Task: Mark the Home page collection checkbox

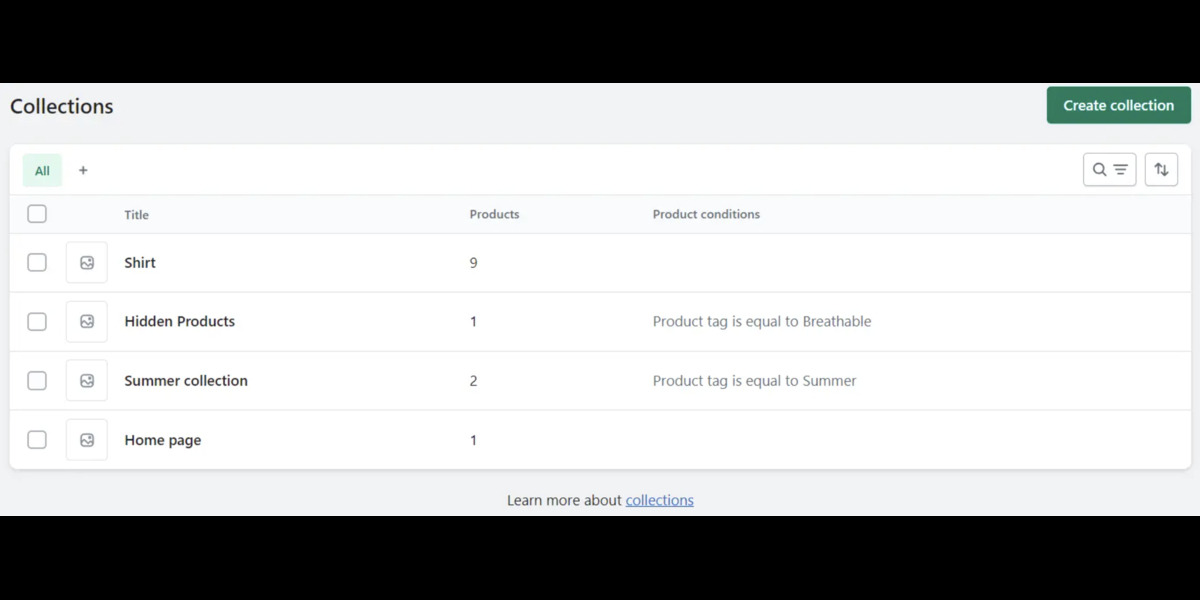Action: tap(37, 440)
